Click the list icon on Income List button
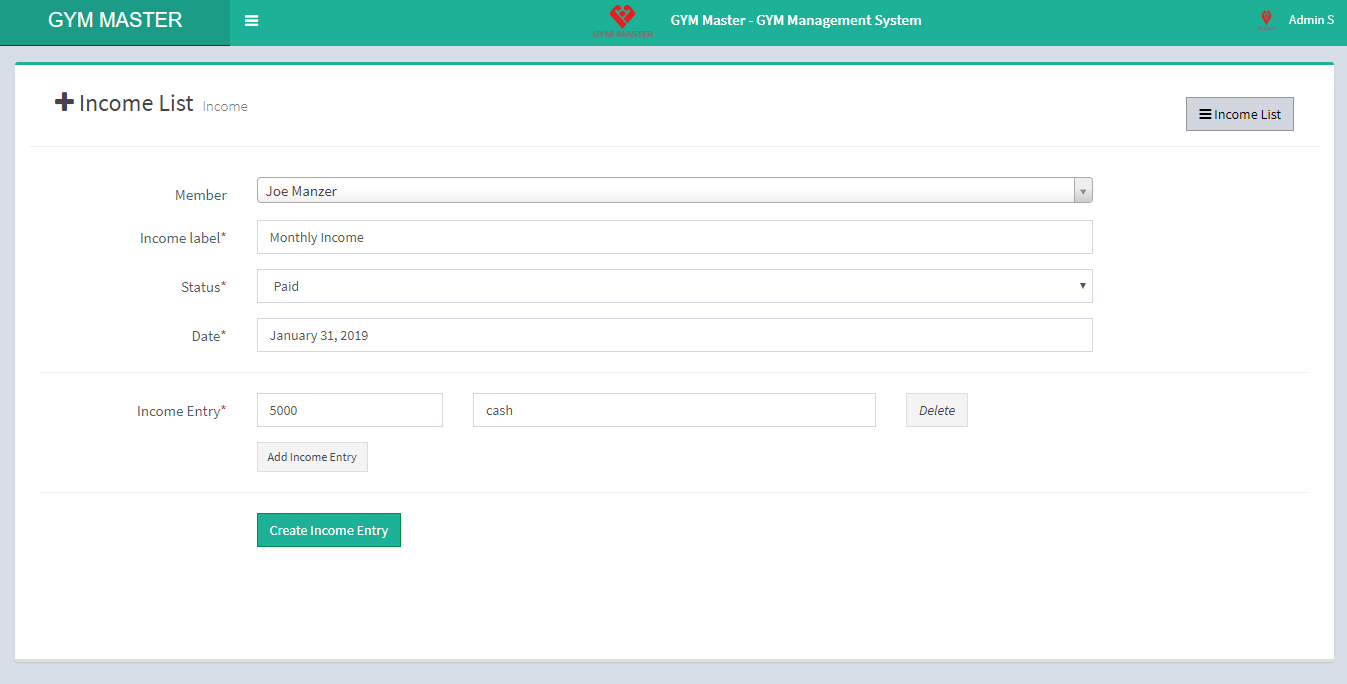1347x684 pixels. (1205, 114)
